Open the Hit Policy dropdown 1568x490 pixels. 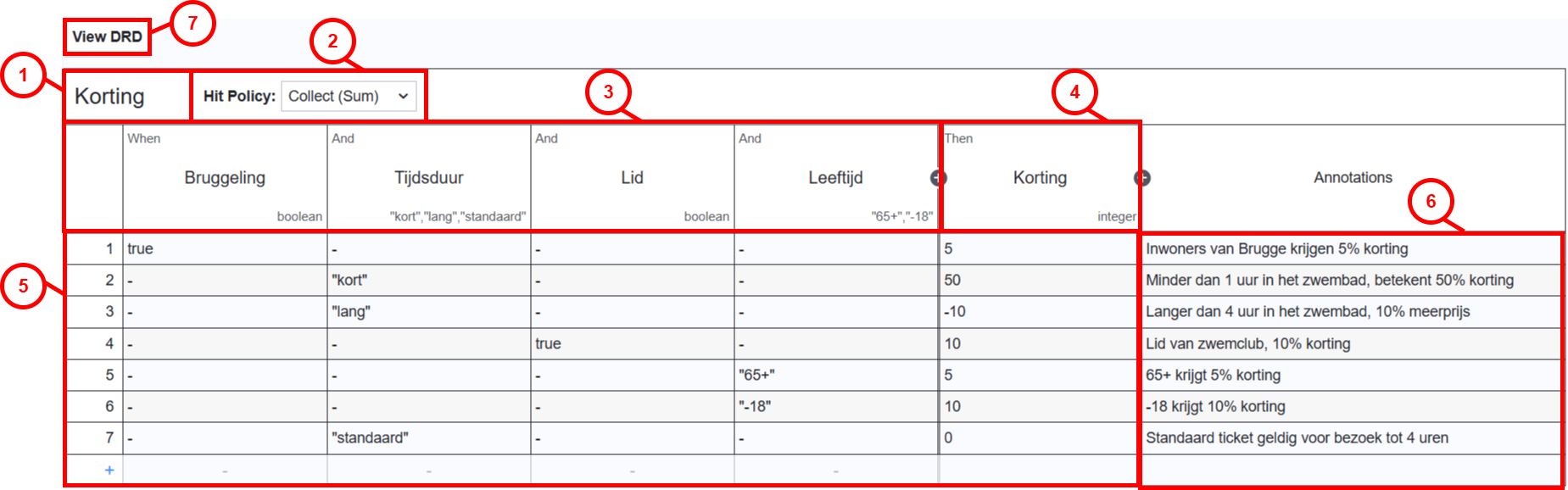[x=349, y=97]
